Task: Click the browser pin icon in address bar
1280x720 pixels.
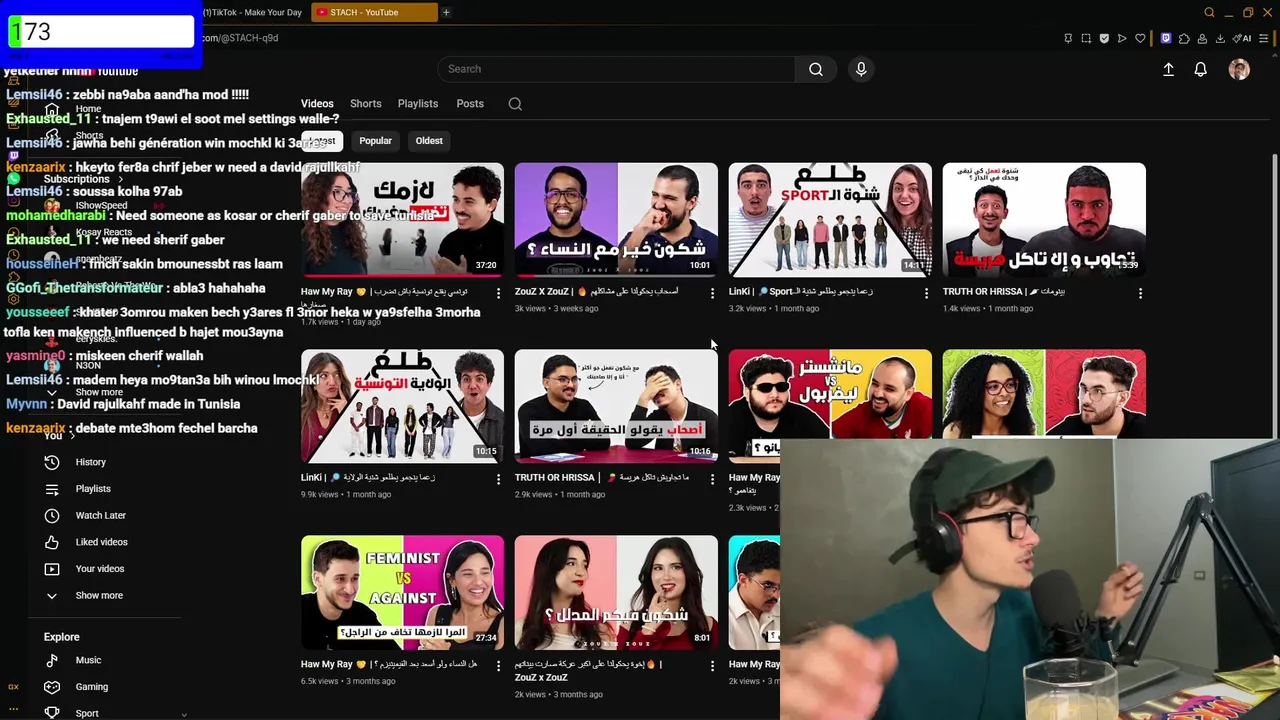Action: tap(1068, 38)
